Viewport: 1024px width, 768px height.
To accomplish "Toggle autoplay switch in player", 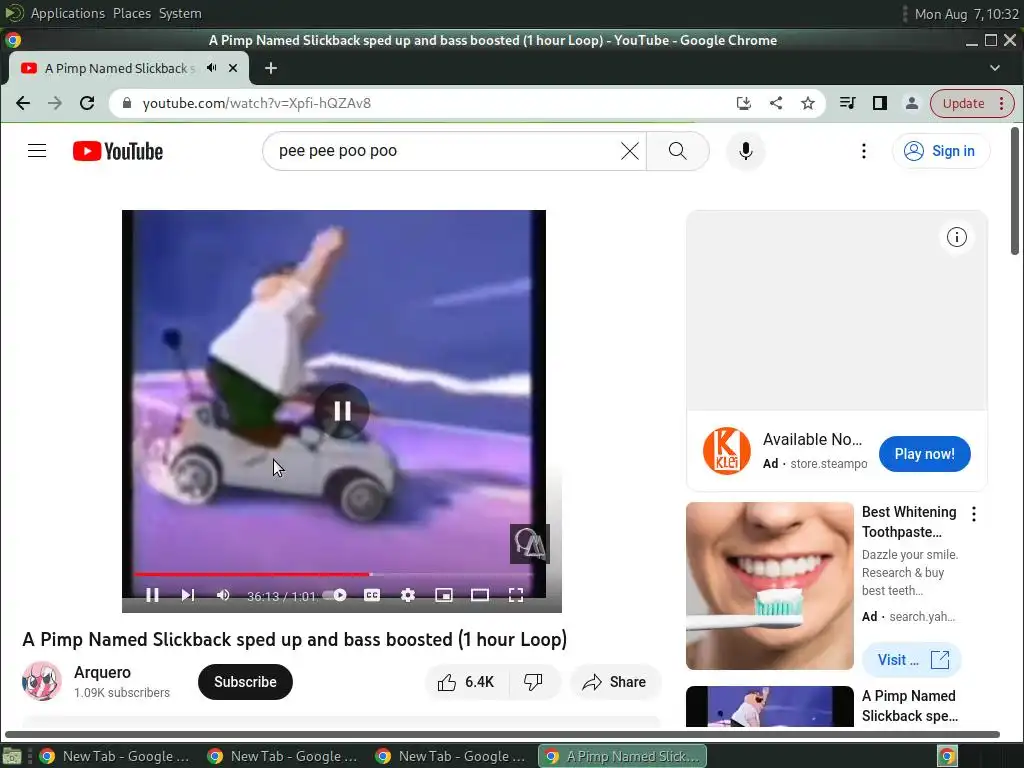I will 336,595.
